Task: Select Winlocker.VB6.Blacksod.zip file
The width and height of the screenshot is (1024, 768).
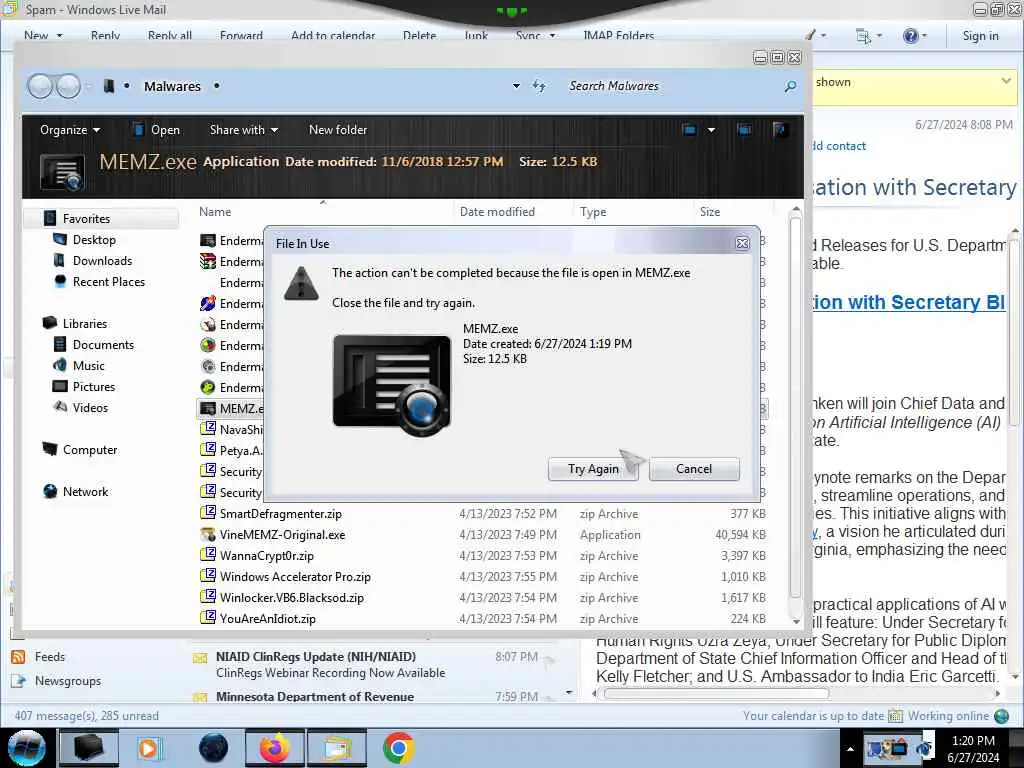Action: 291,598
